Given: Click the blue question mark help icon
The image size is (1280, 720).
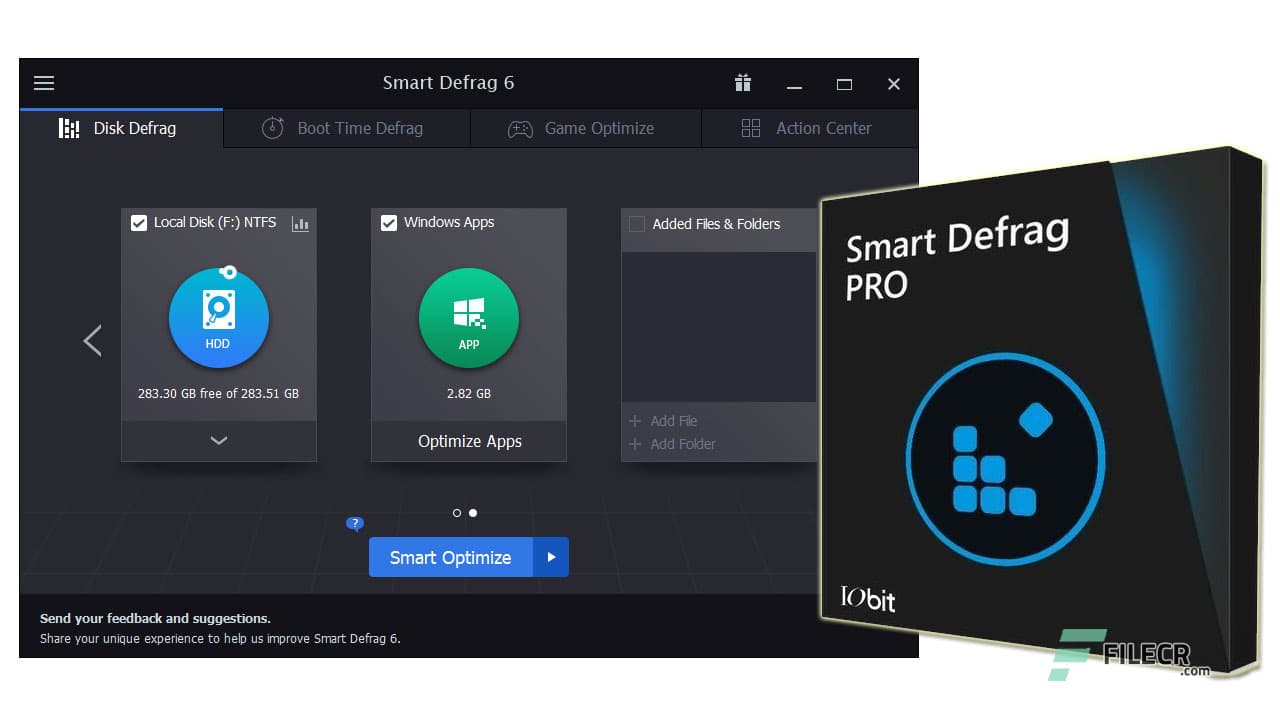Looking at the screenshot, I should [355, 523].
